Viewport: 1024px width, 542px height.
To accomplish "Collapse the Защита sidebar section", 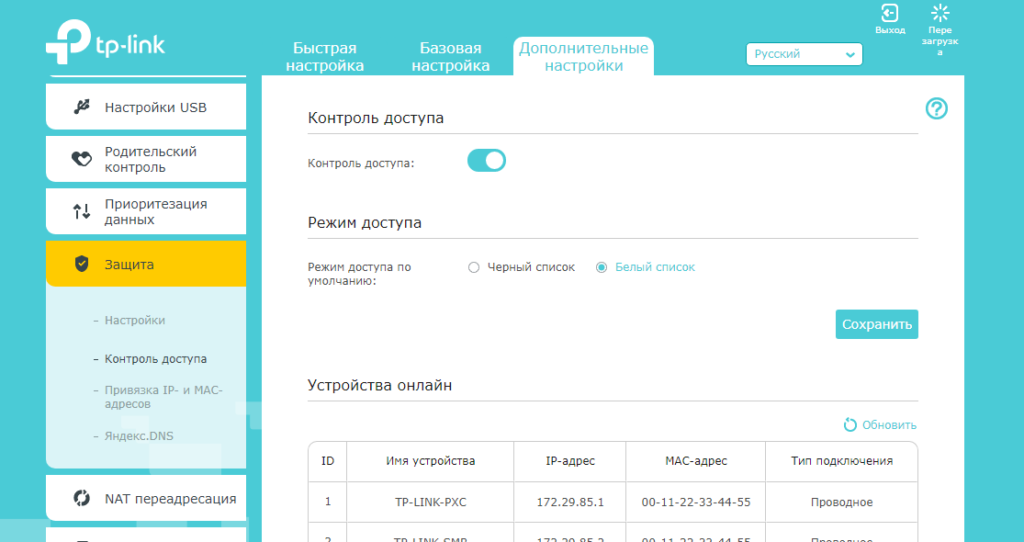I will coord(146,264).
